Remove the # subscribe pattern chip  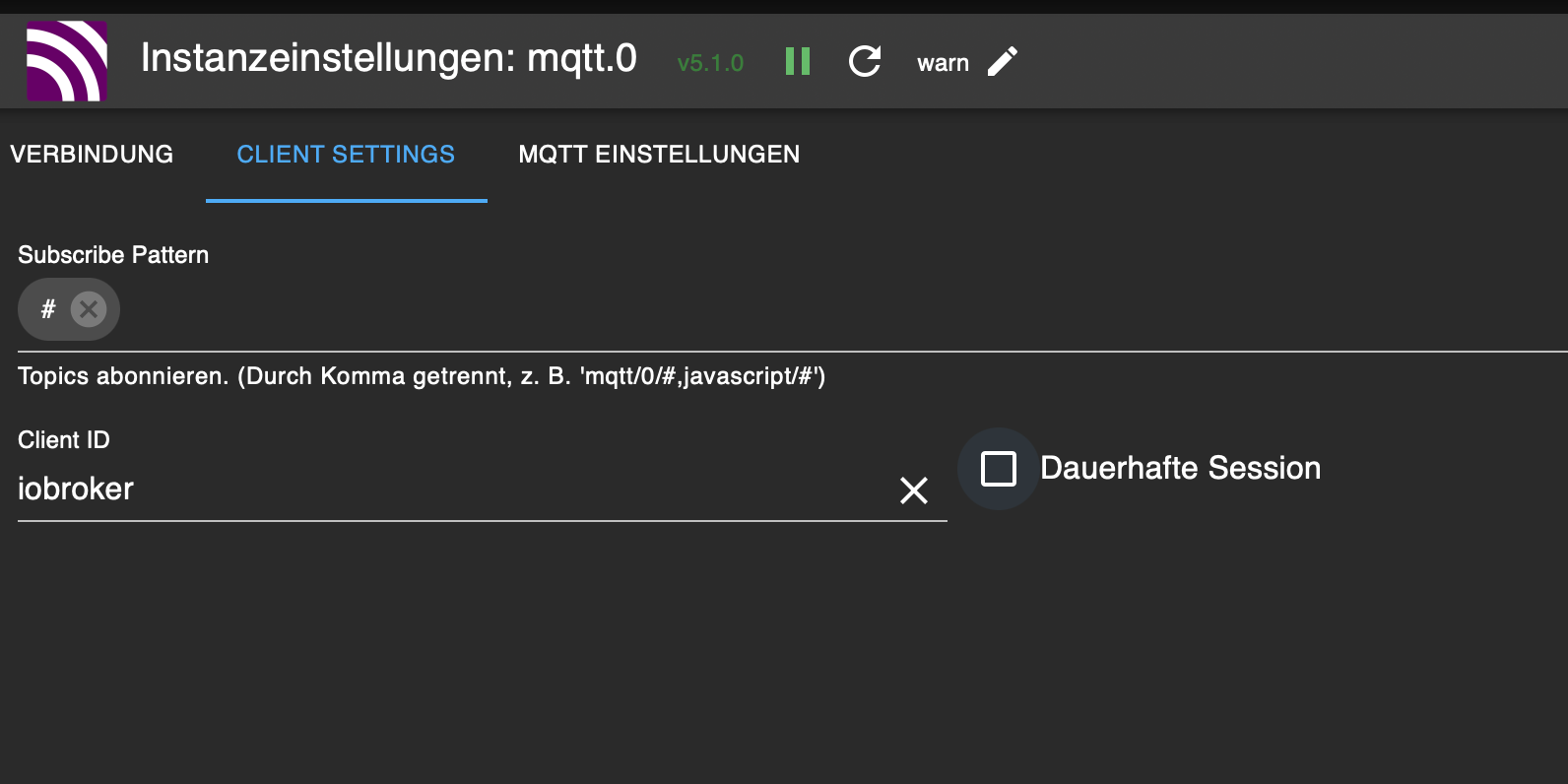[89, 309]
